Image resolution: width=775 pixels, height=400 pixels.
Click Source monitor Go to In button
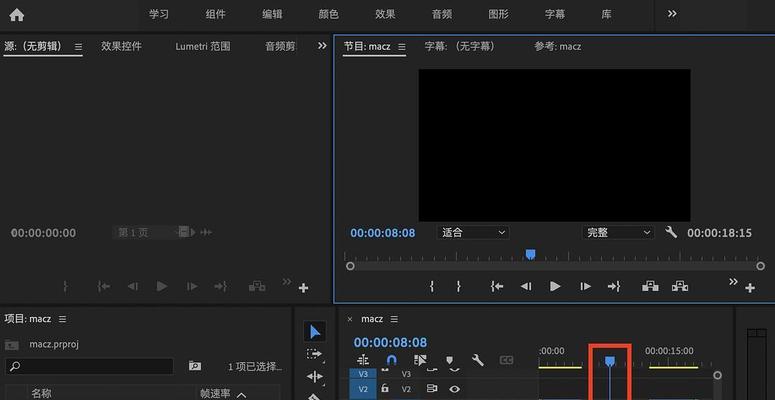104,286
